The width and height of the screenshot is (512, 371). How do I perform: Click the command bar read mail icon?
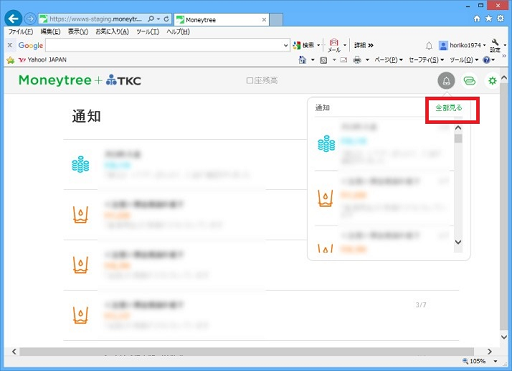[x=343, y=60]
